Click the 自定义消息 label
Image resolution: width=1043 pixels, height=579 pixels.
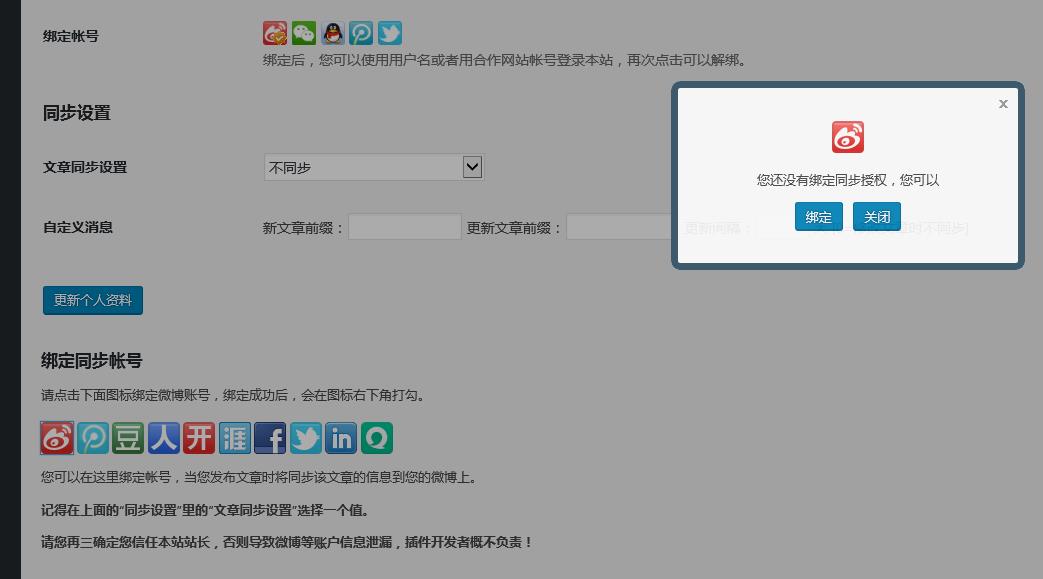pyautogui.click(x=78, y=227)
